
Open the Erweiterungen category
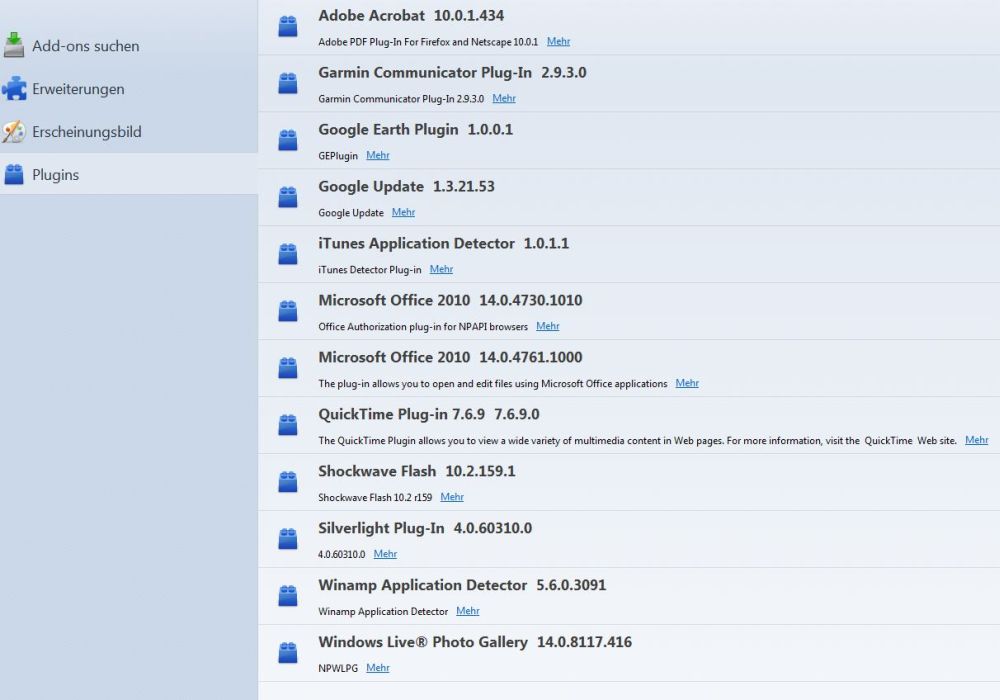click(x=78, y=89)
